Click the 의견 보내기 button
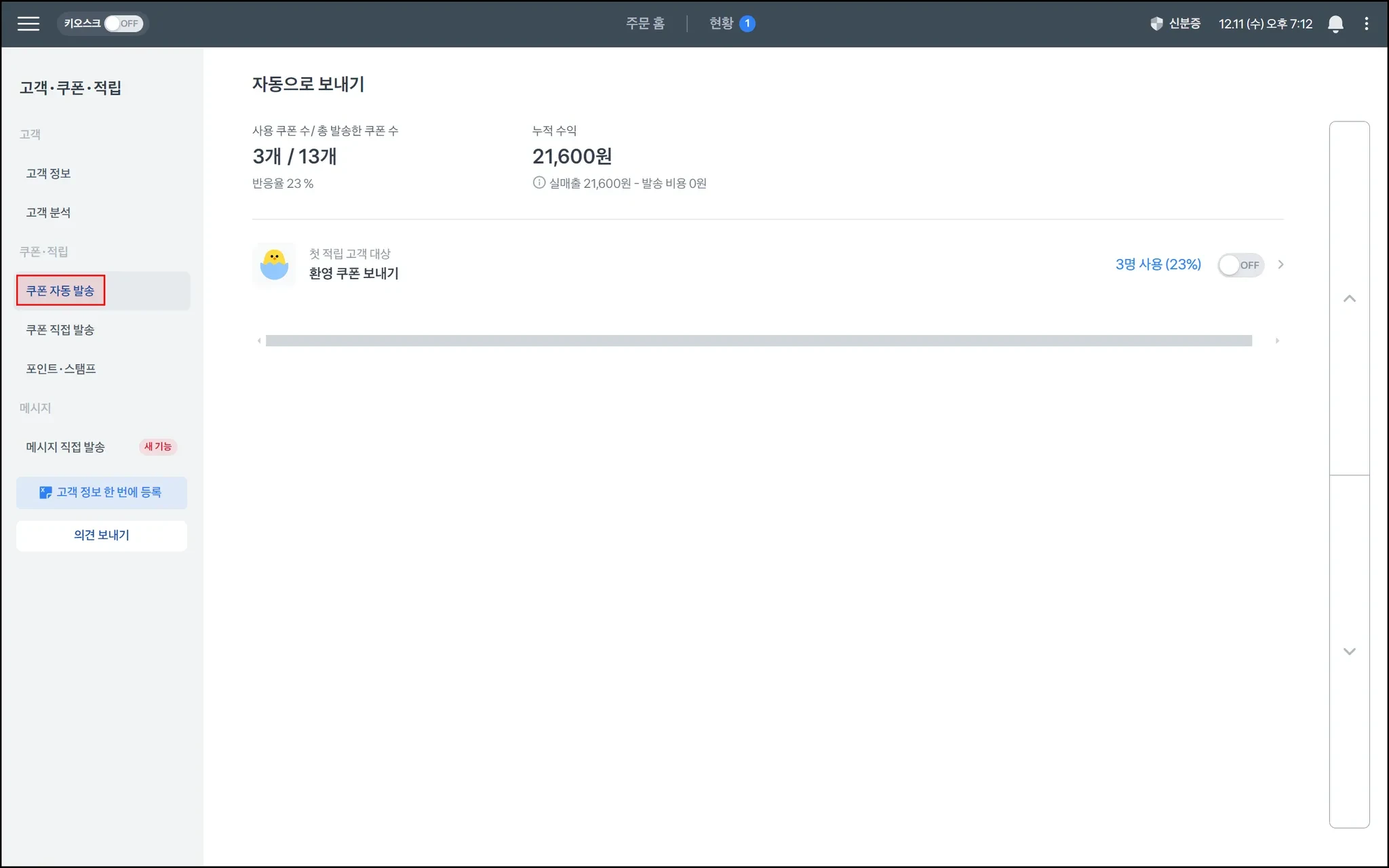The image size is (1389, 868). (x=102, y=535)
